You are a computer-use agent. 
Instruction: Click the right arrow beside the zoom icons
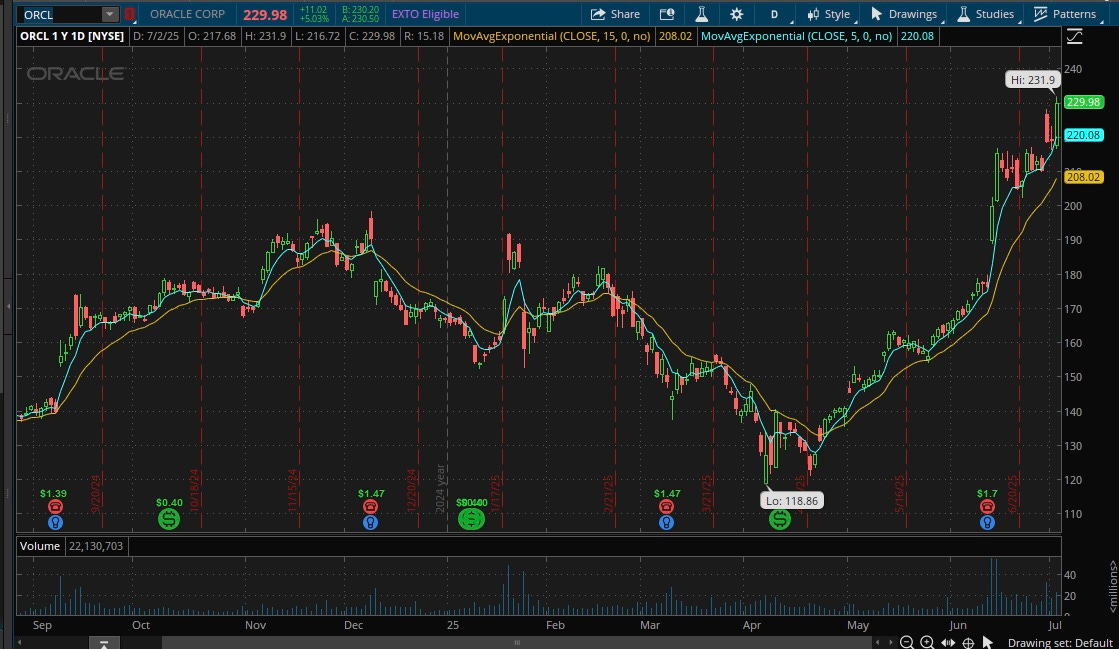pyautogui.click(x=890, y=643)
